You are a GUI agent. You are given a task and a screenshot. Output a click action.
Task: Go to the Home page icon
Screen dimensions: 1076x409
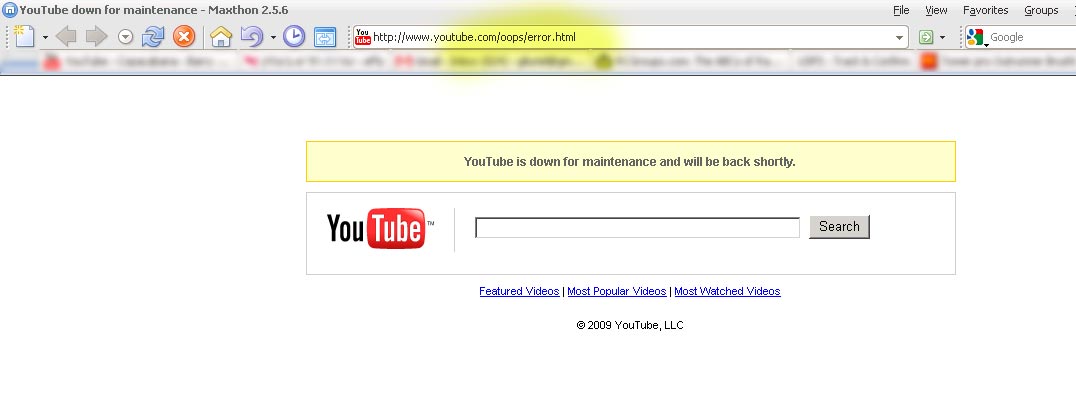click(x=220, y=36)
